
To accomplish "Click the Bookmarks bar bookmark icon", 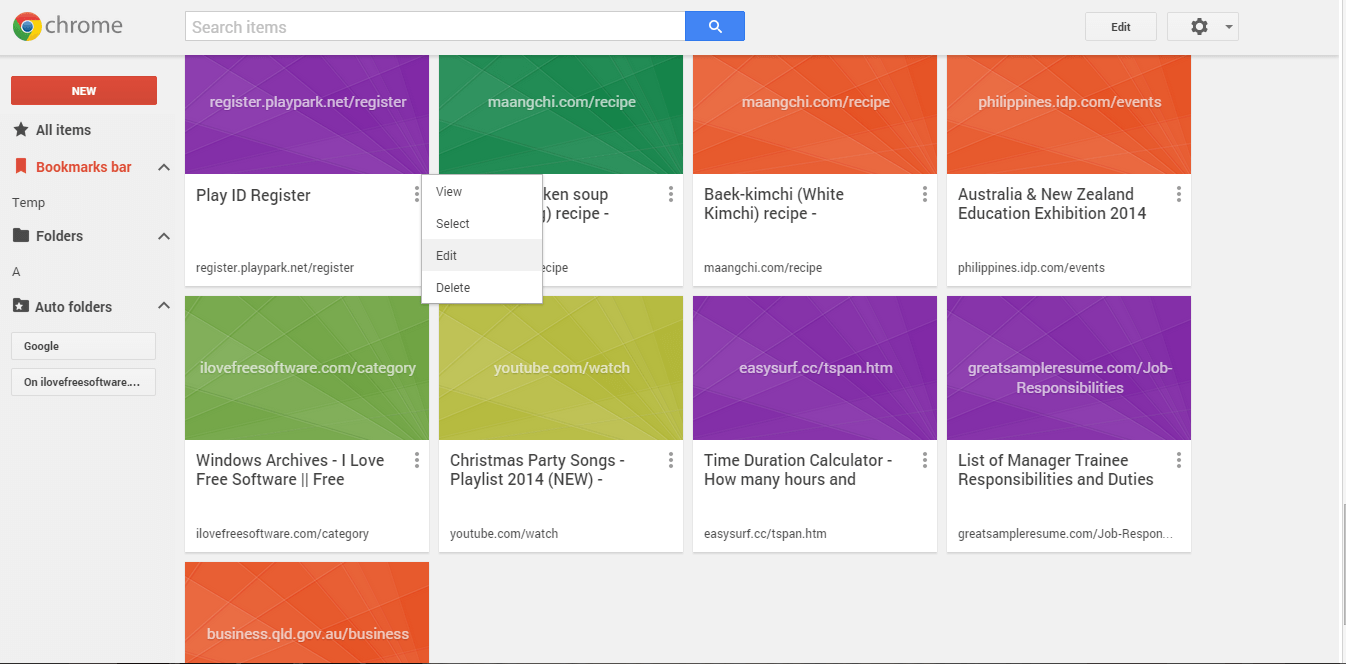I will (20, 167).
